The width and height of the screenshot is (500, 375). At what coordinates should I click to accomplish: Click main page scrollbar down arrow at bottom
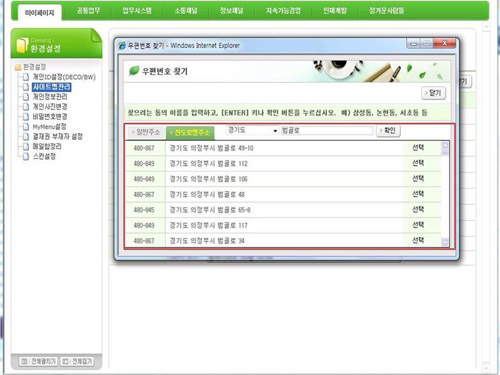[486, 368]
